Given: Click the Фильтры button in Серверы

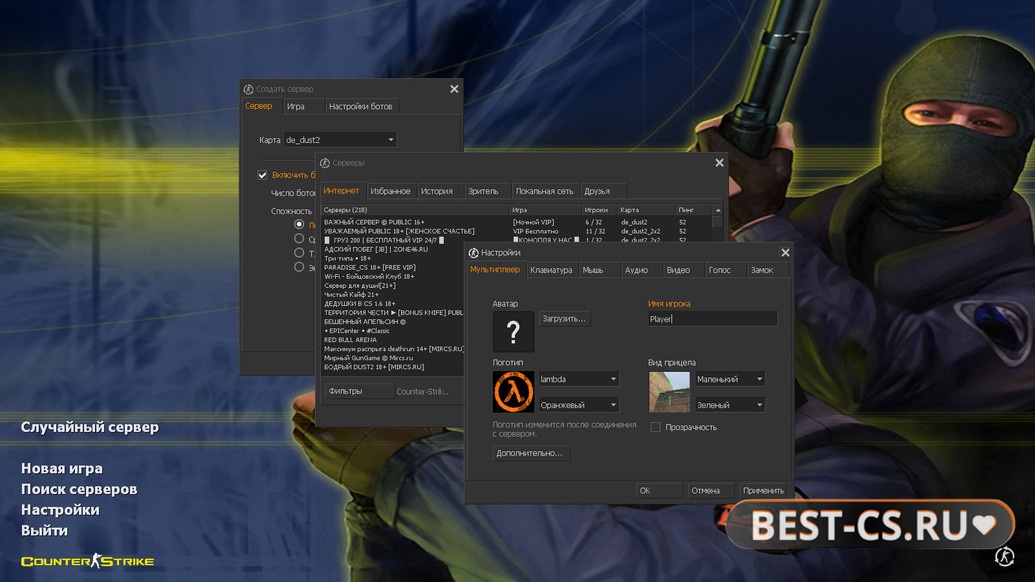Looking at the screenshot, I should tap(358, 391).
